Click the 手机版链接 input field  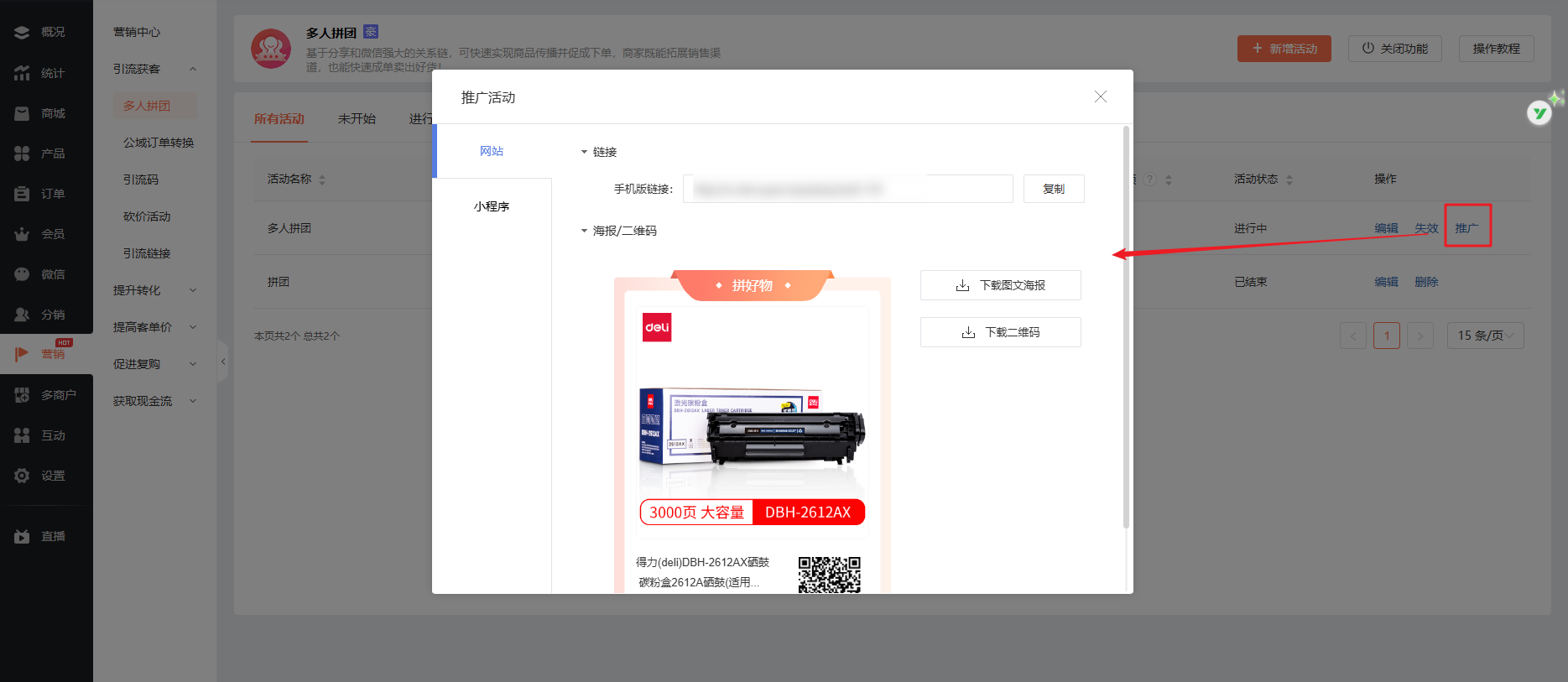pyautogui.click(x=847, y=189)
